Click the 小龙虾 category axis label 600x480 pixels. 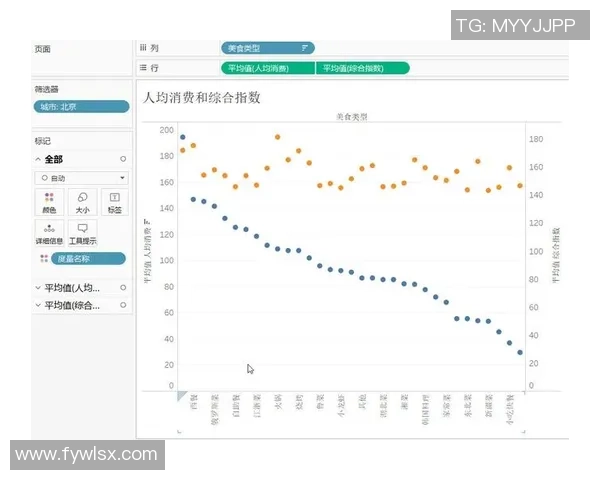(341, 405)
